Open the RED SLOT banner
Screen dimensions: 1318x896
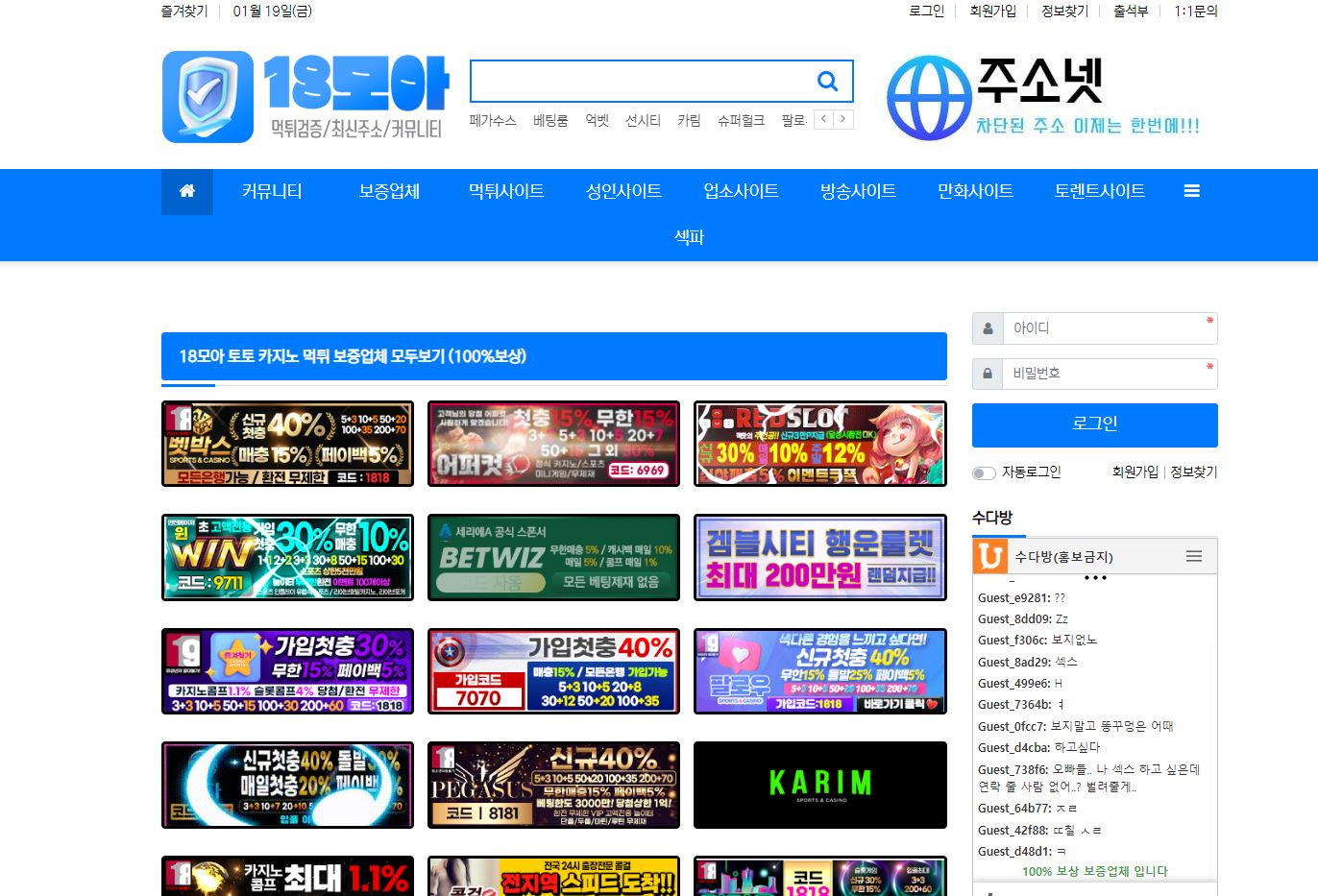coord(820,444)
